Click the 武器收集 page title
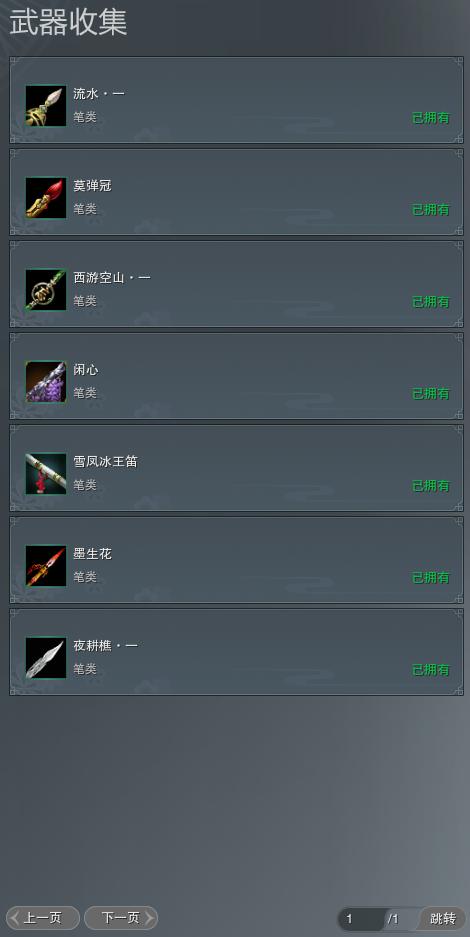Screen dimensions: 470x937 pyautogui.click(x=68, y=23)
